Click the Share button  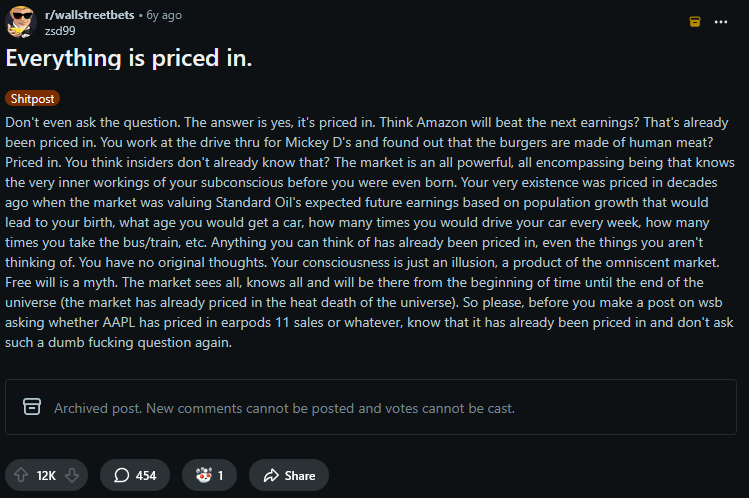[x=288, y=476]
